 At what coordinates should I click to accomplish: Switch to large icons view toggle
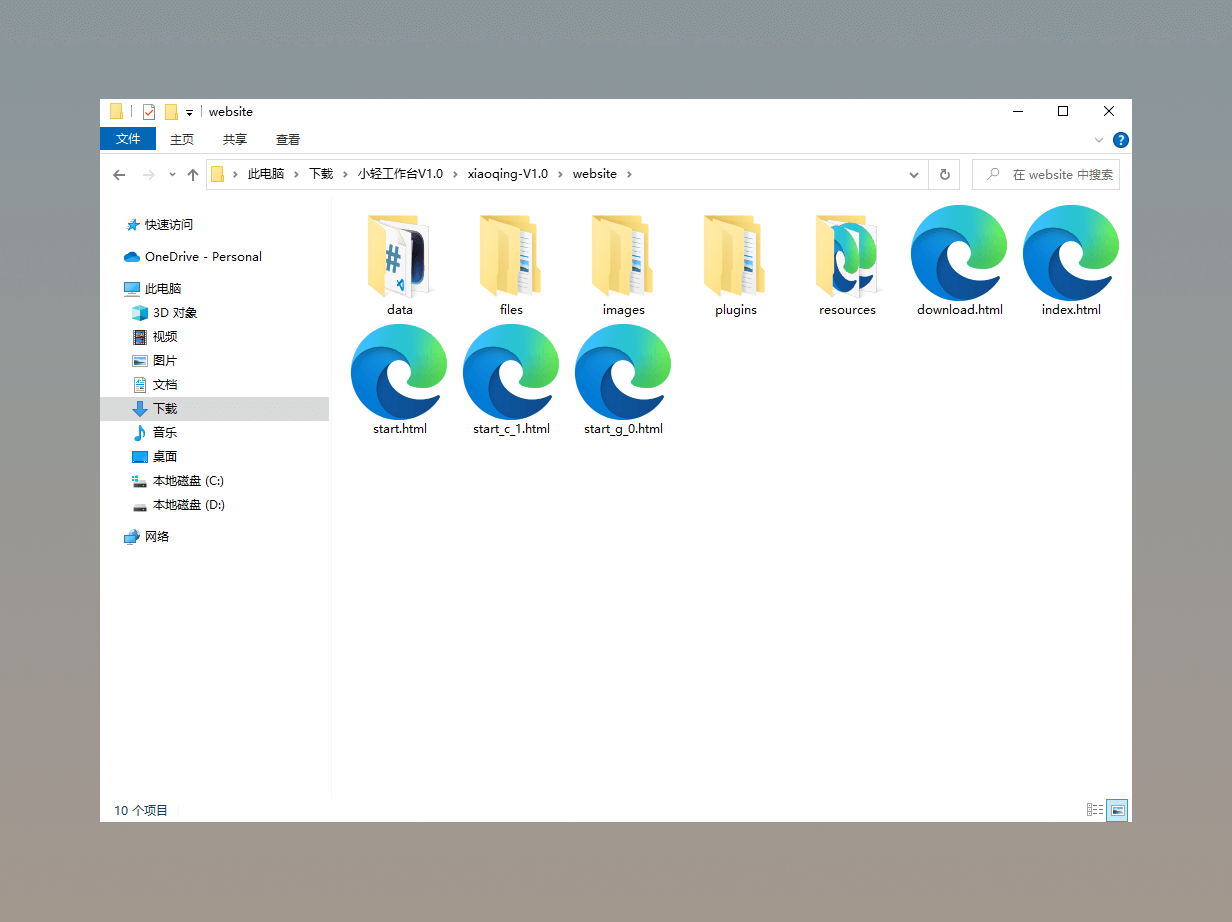click(x=1118, y=810)
